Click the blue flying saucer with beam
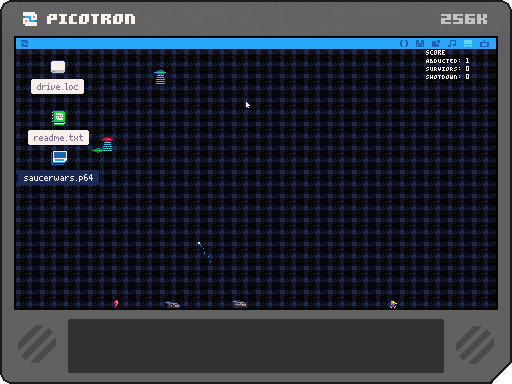 [x=160, y=77]
